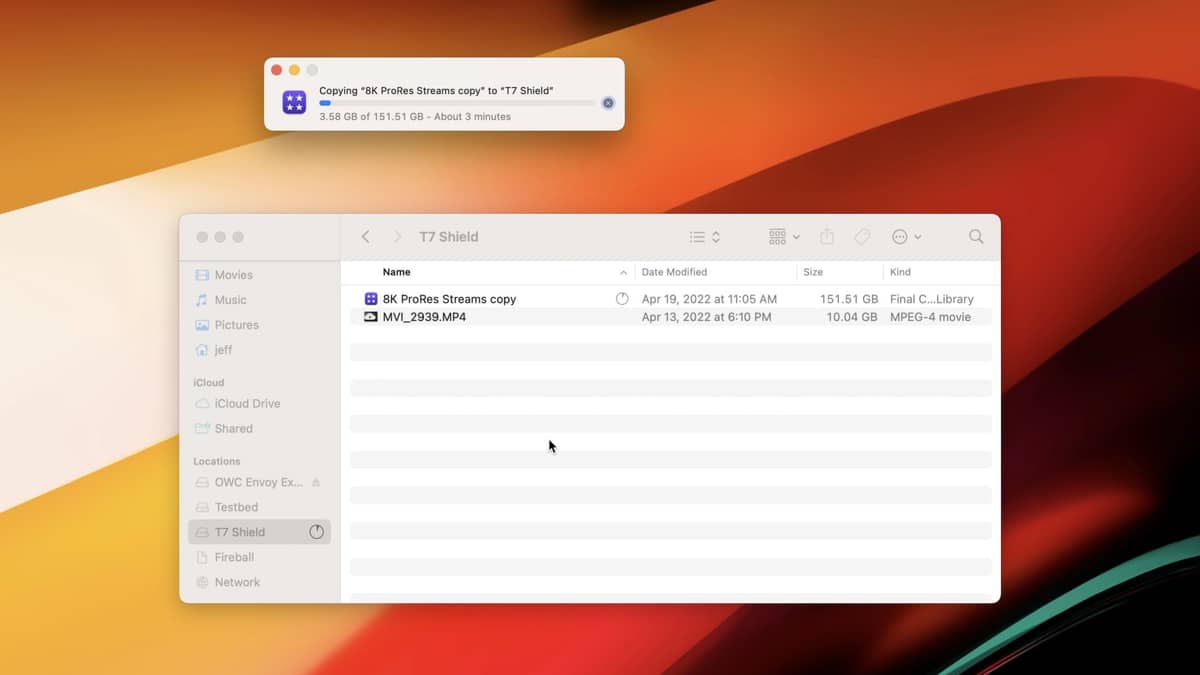This screenshot has height=675, width=1200.
Task: Select Testbed volume in Locations
Action: point(236,507)
